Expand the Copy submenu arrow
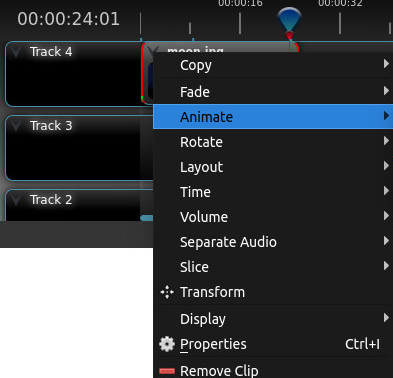393x378 pixels. pos(386,64)
